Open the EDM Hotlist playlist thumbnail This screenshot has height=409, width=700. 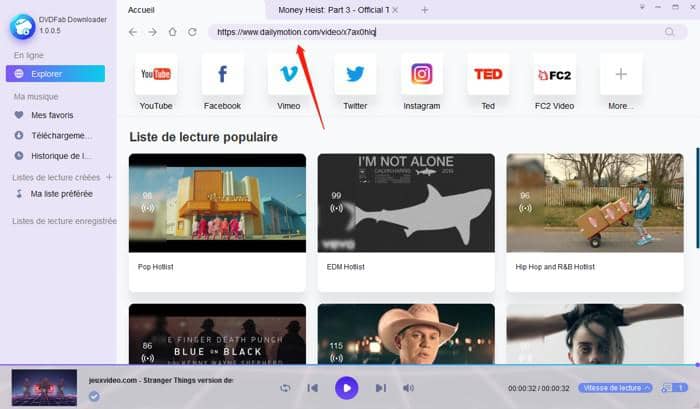click(406, 203)
